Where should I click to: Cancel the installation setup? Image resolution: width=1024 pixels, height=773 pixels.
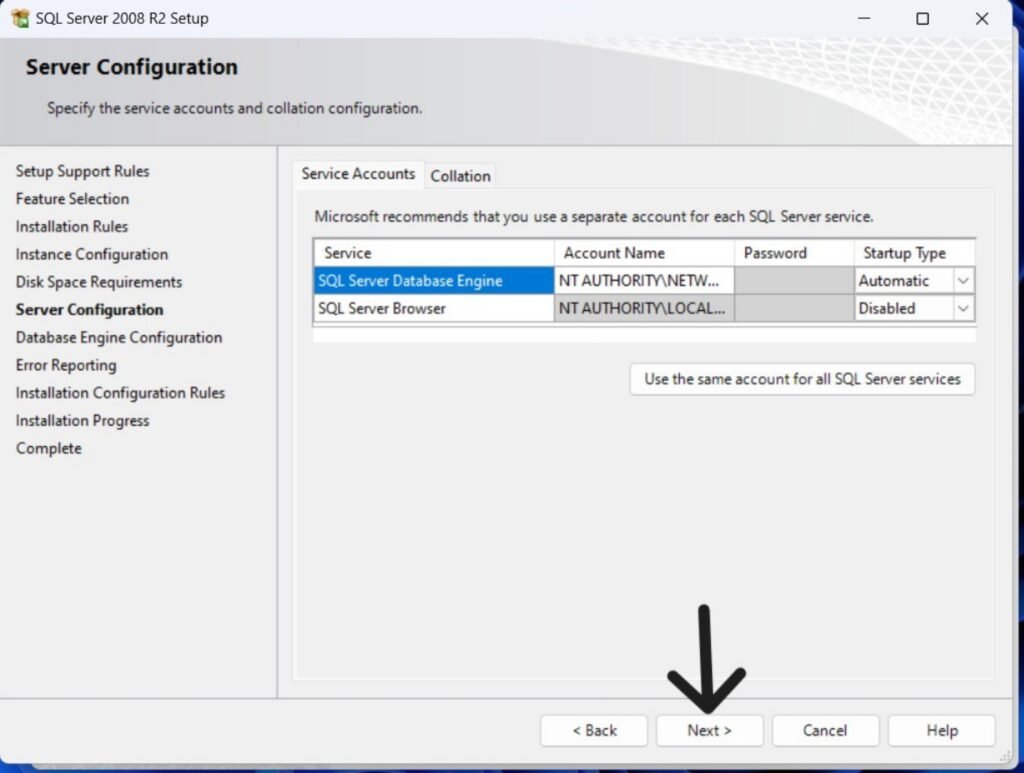pyautogui.click(x=825, y=730)
